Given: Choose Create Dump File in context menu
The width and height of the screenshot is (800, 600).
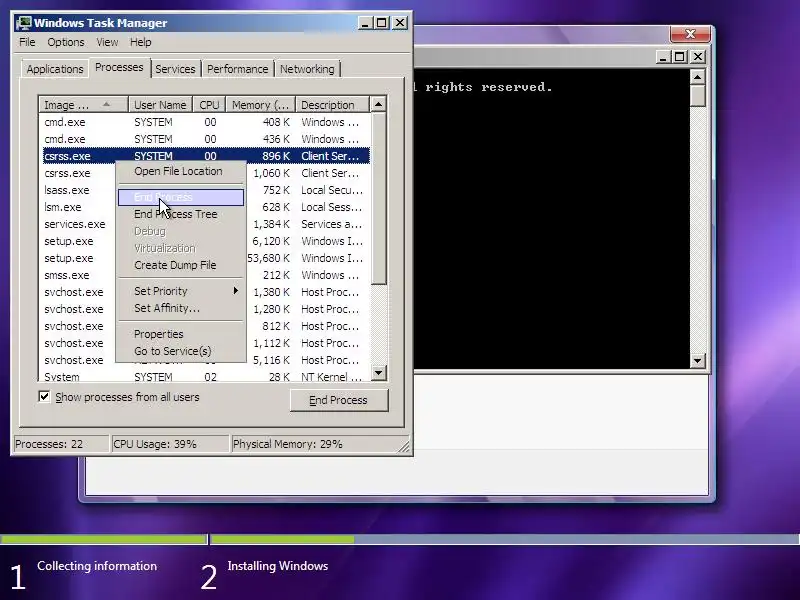Looking at the screenshot, I should pyautogui.click(x=181, y=265).
